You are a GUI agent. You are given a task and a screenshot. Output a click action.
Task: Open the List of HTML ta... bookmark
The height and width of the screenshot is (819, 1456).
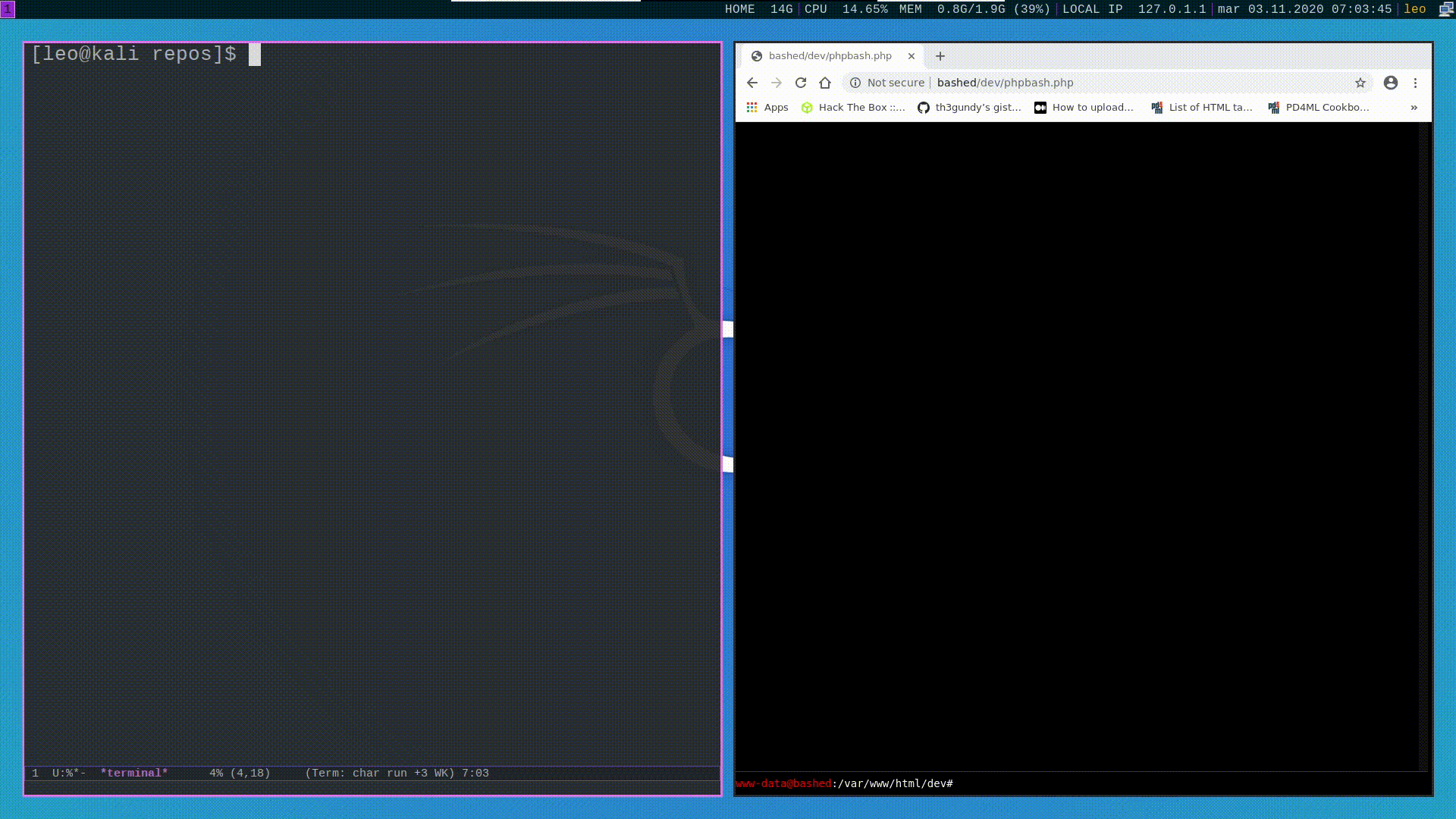click(1202, 108)
